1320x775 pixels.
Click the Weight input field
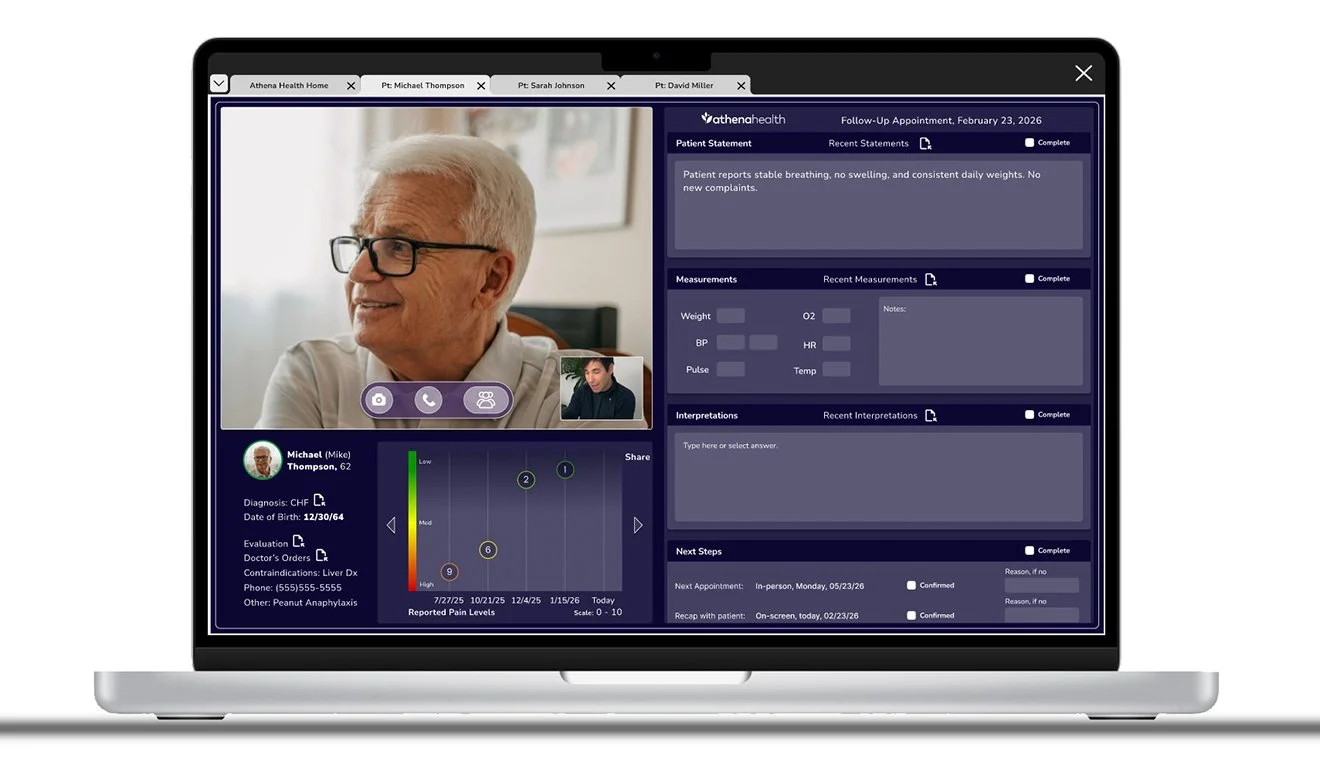pyautogui.click(x=731, y=316)
